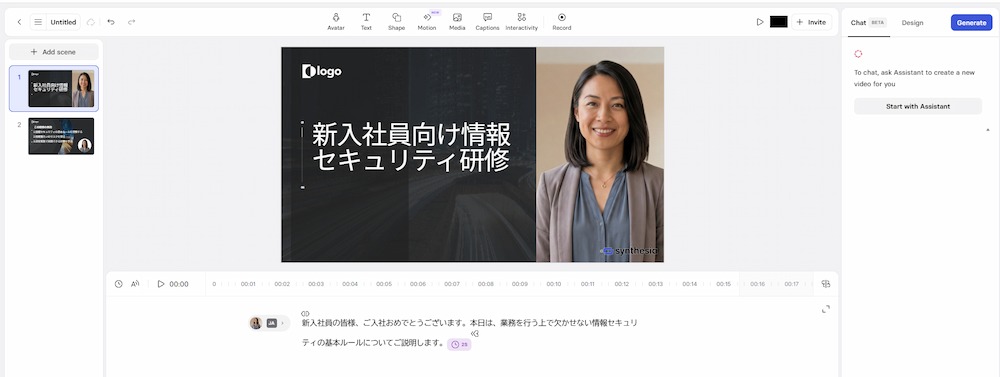The image size is (1000, 377).
Task: Select scene 2 thumbnail
Action: coord(61,136)
